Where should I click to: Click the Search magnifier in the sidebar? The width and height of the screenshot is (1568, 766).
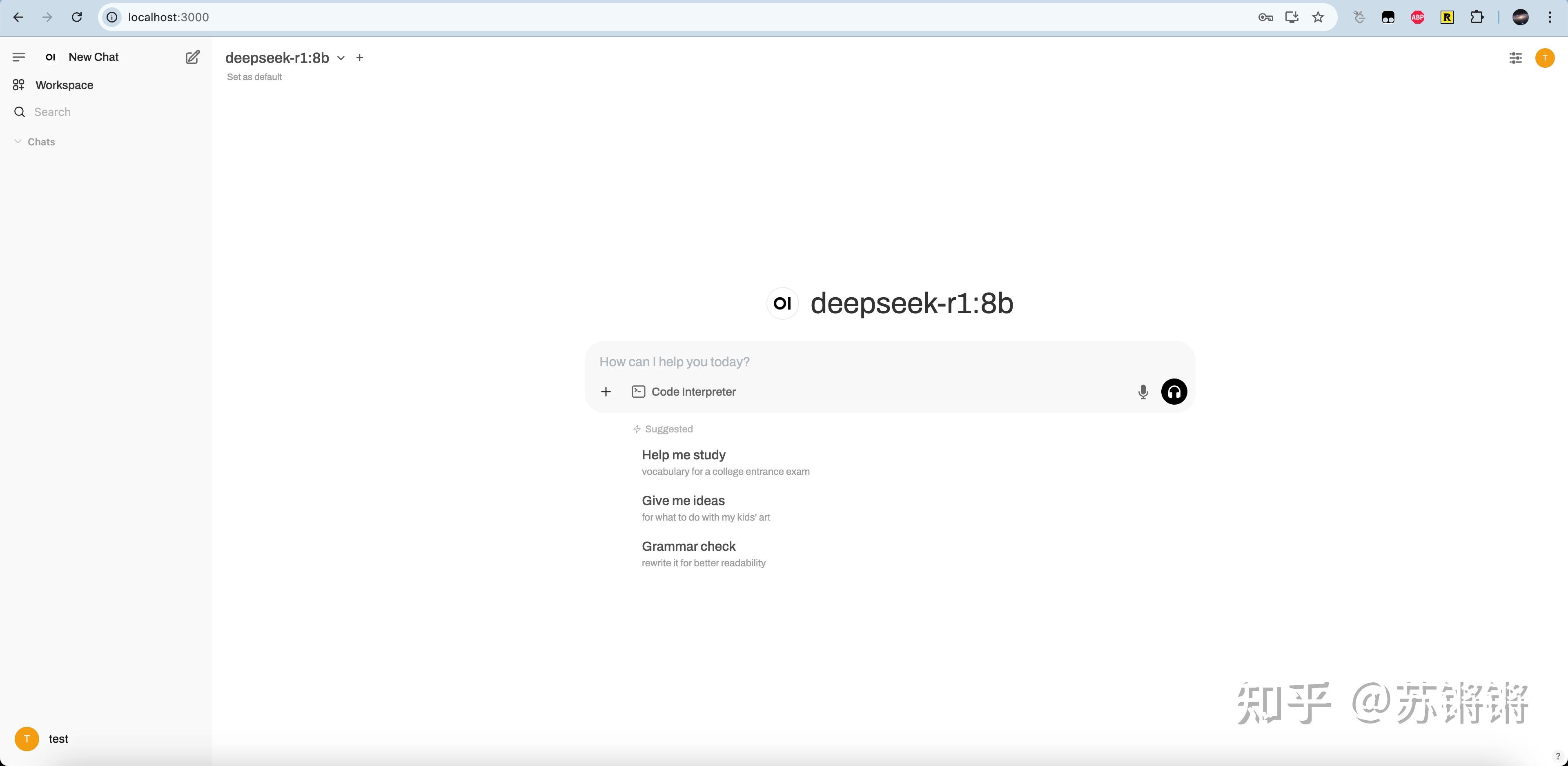pos(19,111)
